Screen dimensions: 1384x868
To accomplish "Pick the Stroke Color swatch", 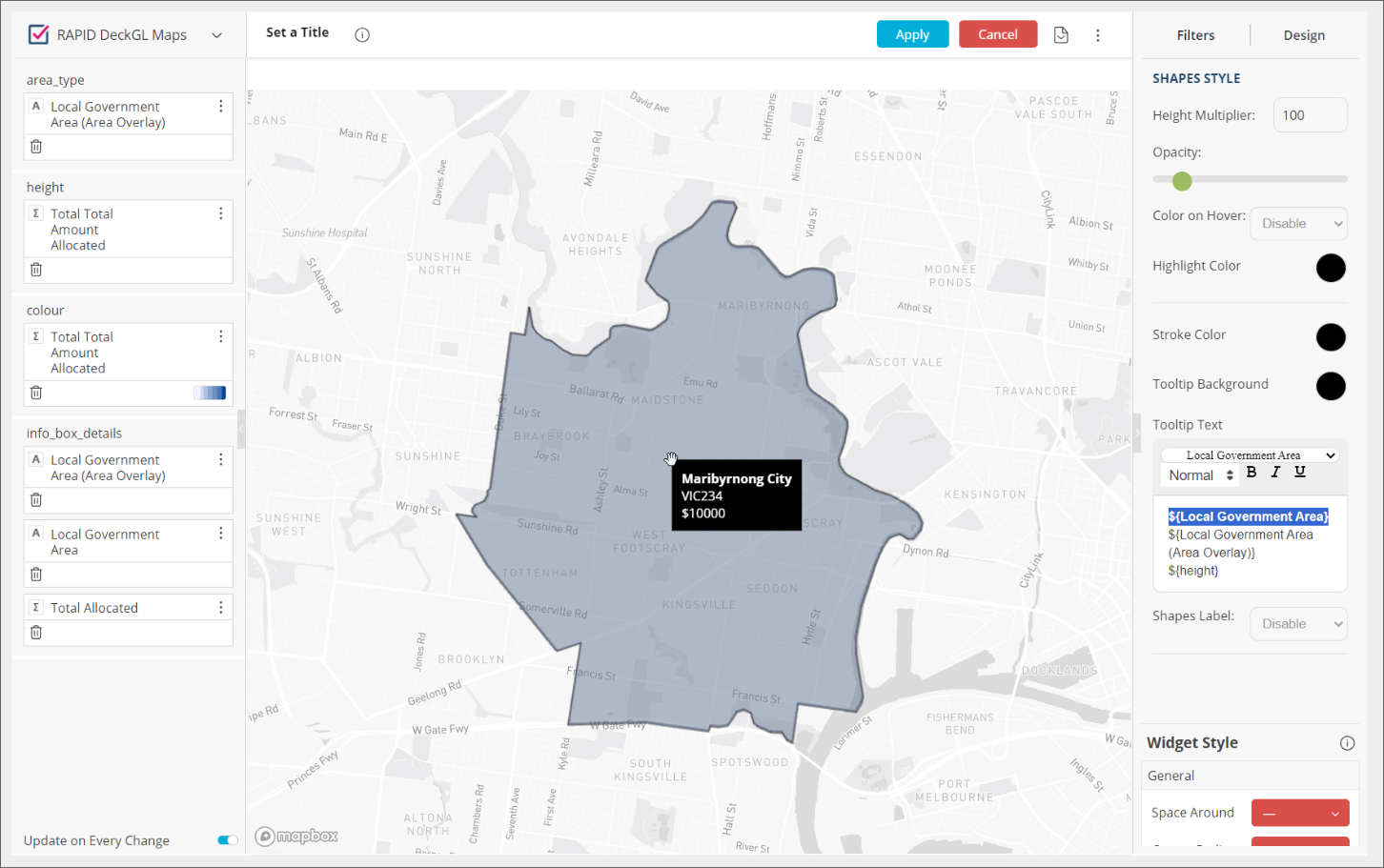I will pyautogui.click(x=1331, y=336).
